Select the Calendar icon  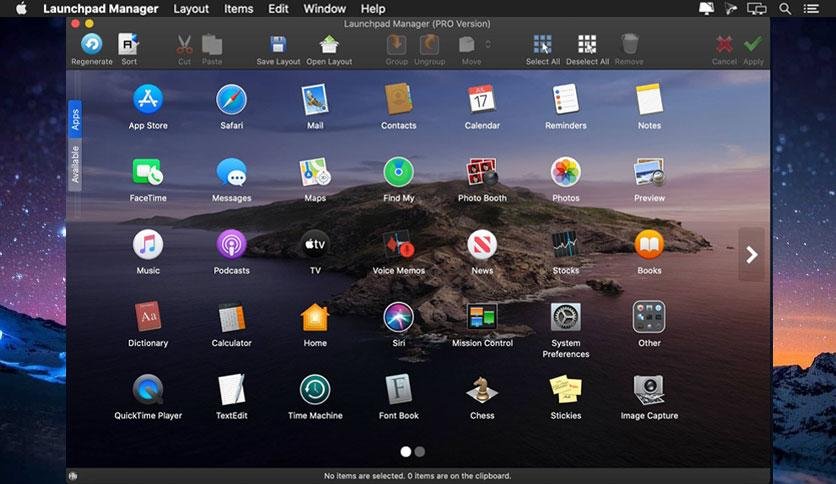tap(482, 100)
